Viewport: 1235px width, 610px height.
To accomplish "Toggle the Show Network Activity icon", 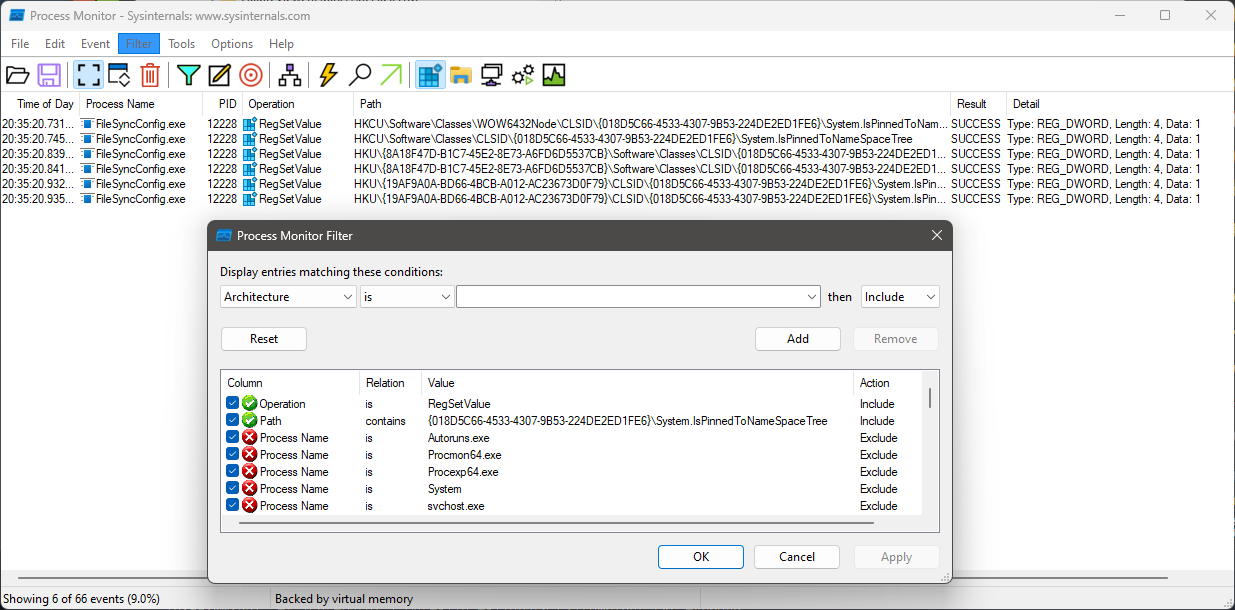I will [491, 75].
